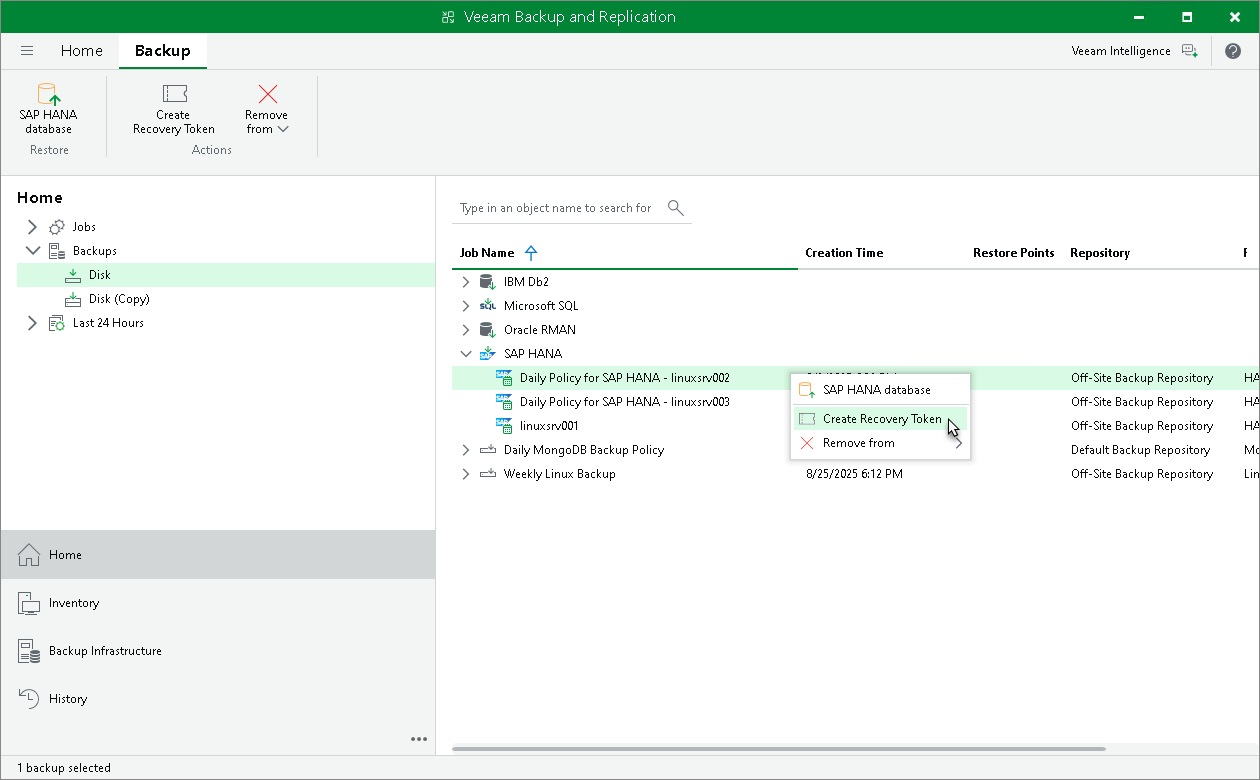Click the search magnifier icon
1260x780 pixels.
click(x=676, y=208)
